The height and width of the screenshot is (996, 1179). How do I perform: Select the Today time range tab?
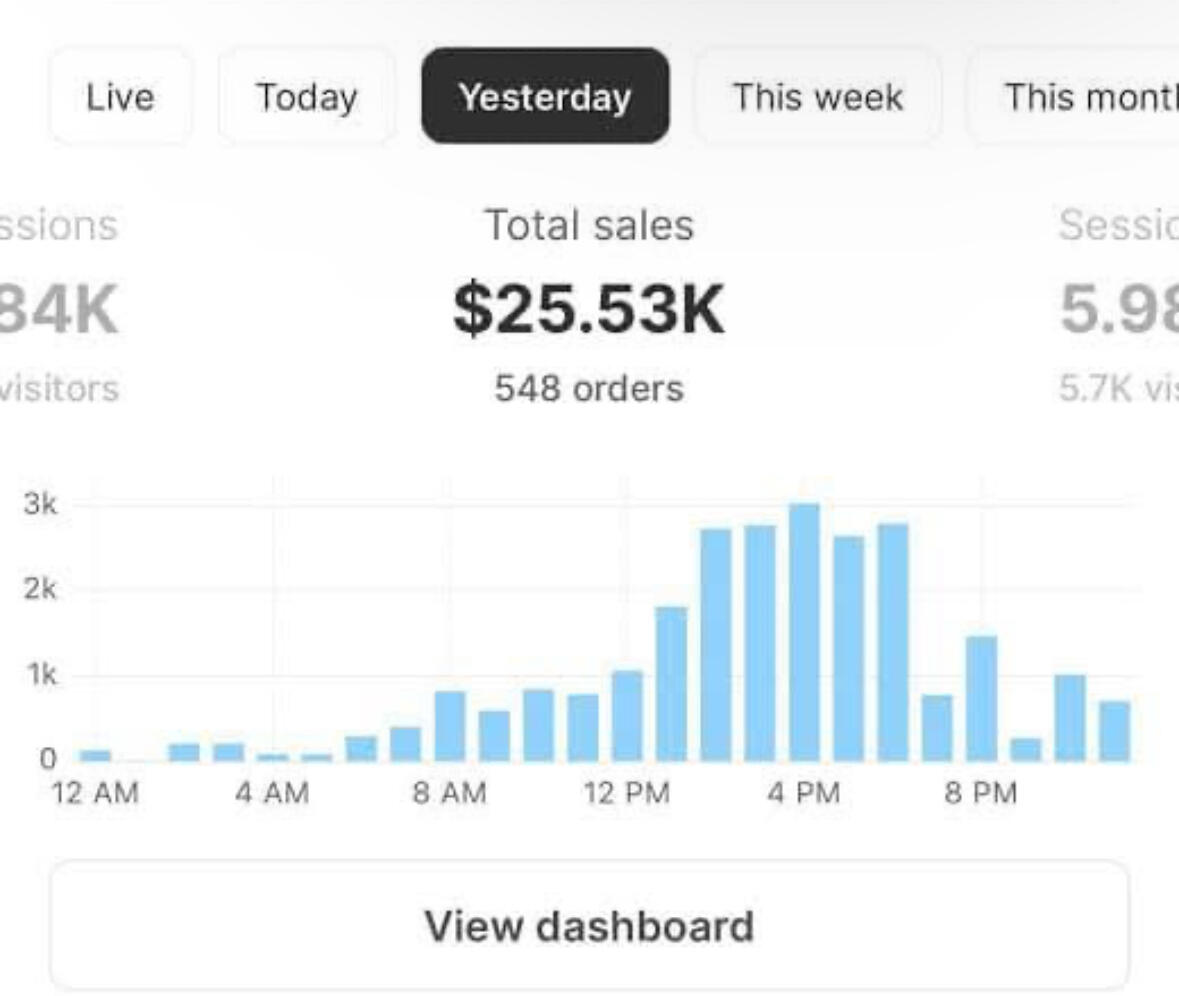pos(306,97)
